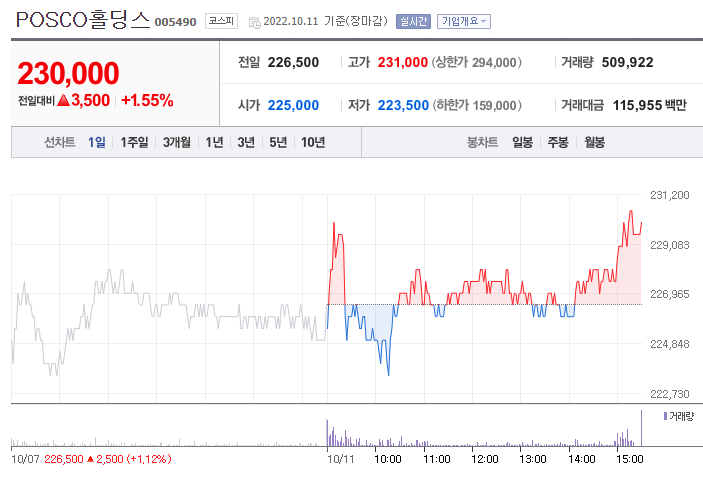
Task: Open the 기업개요 dropdown
Action: click(464, 21)
